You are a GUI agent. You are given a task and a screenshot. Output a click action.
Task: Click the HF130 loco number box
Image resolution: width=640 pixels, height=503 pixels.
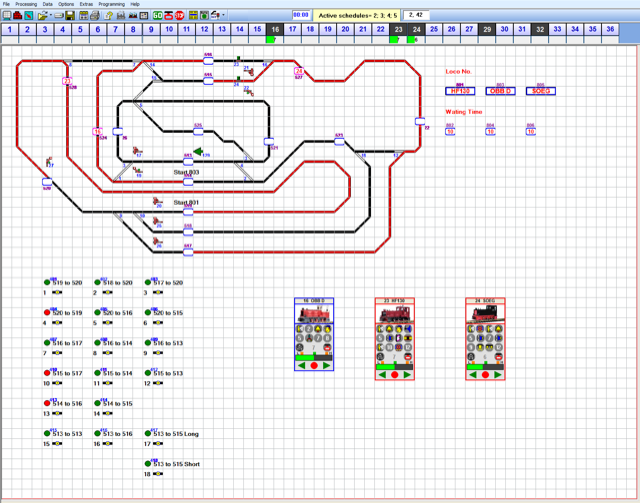click(x=461, y=91)
